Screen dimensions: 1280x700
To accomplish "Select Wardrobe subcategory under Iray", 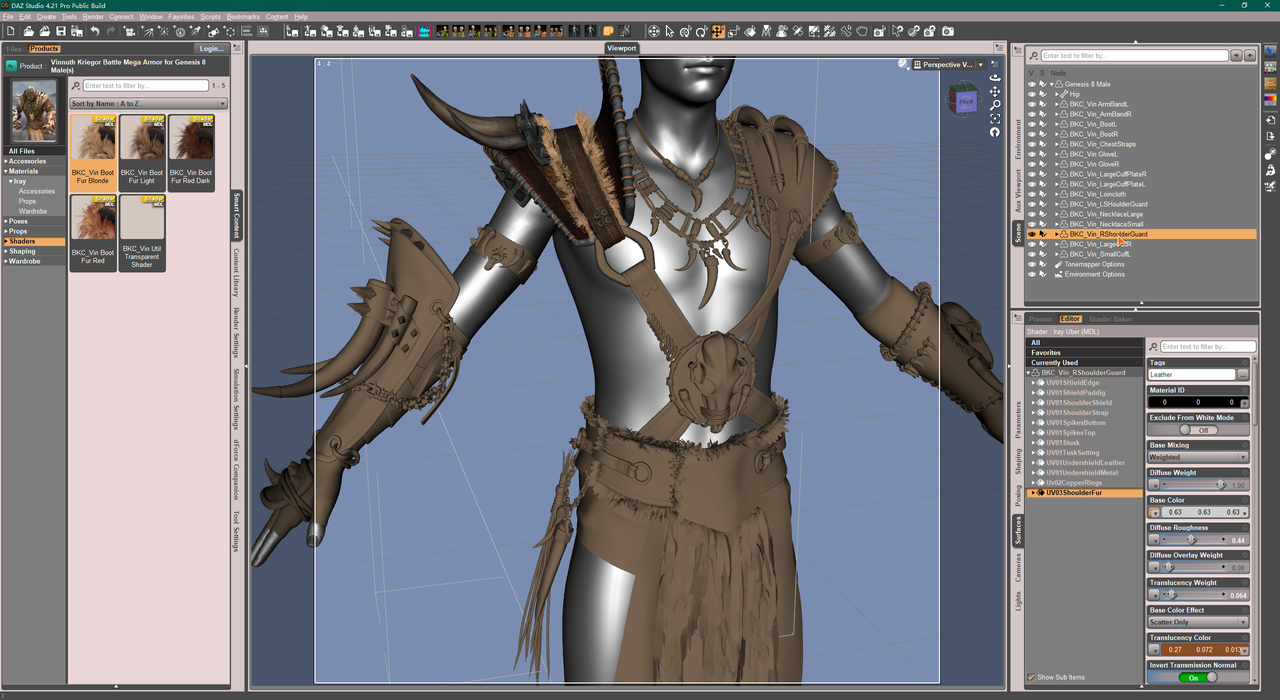I will click(33, 211).
